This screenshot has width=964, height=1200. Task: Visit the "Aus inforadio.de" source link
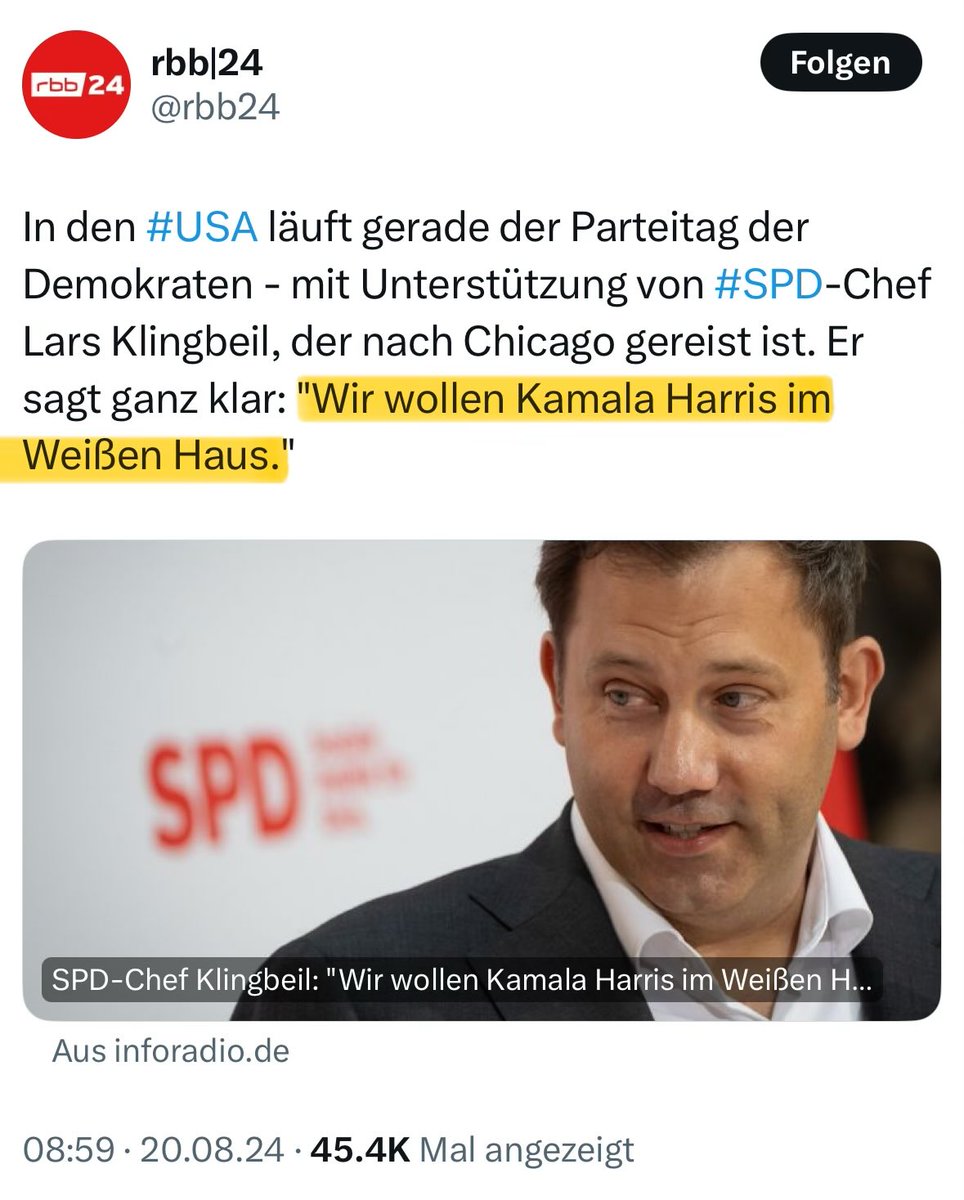171,1051
